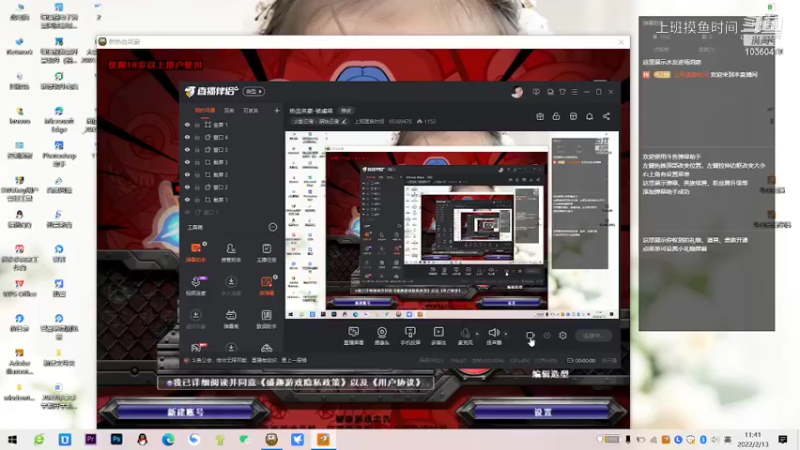
Task: Open the notification center in the taskbar
Action: tap(783, 439)
